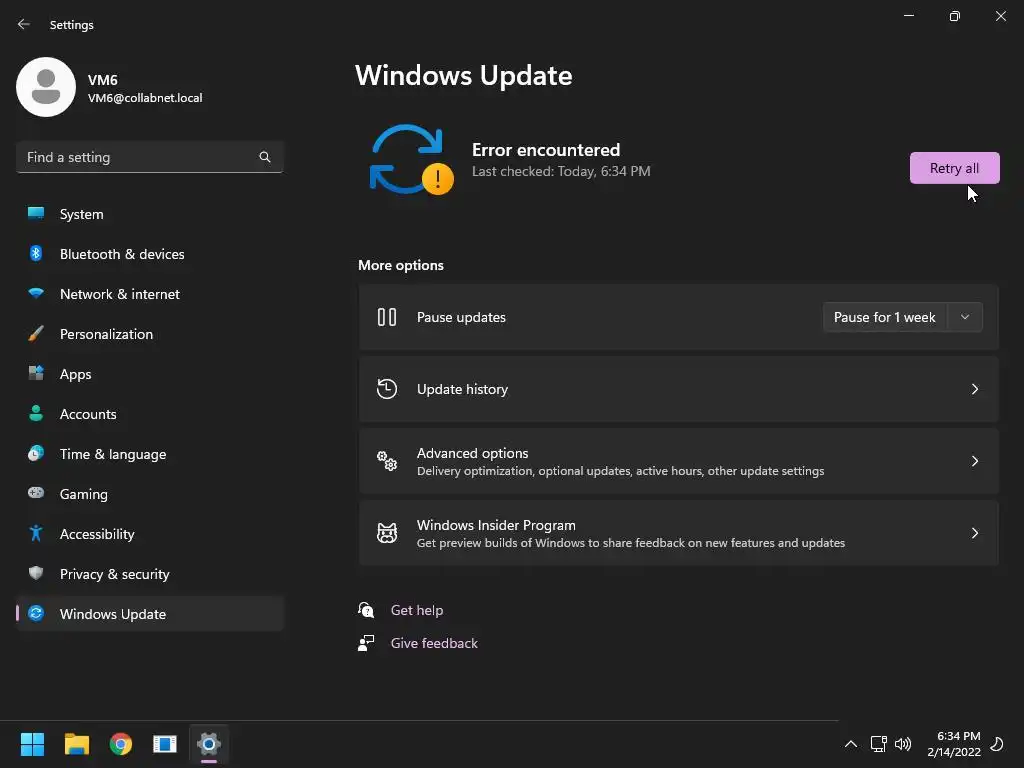Open Google Chrome from taskbar
Viewport: 1024px width, 768px height.
coord(121,744)
